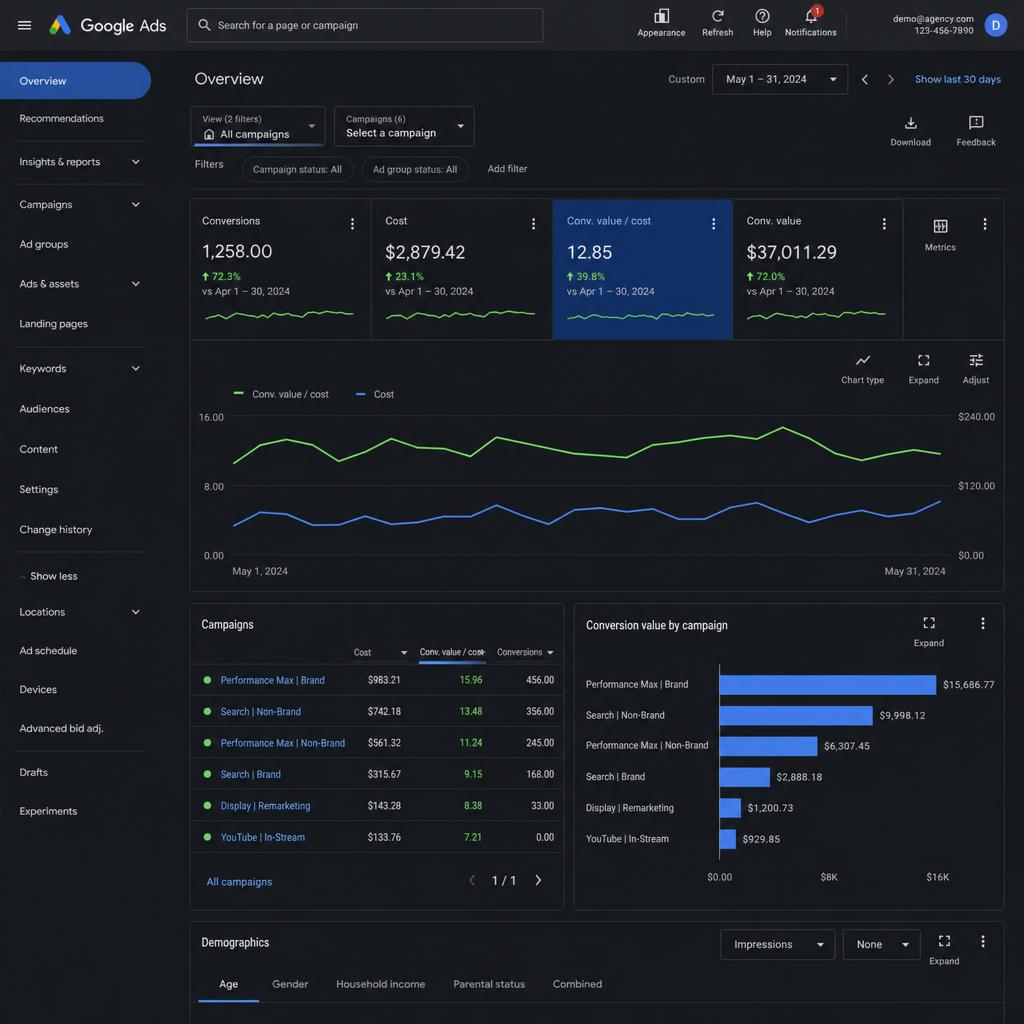The image size is (1024, 1024).
Task: Switch to Combined demographics tab
Action: click(577, 984)
